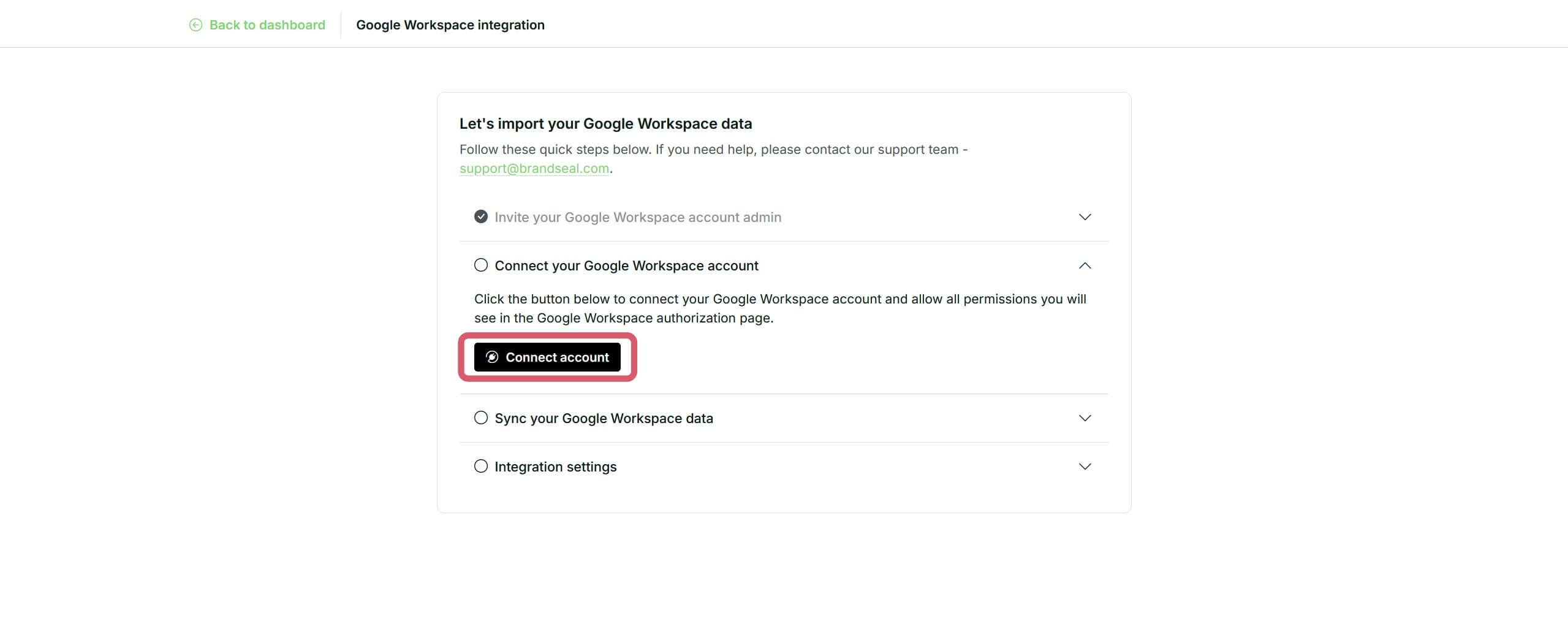The height and width of the screenshot is (637, 1568).
Task: Click the checkmark icon on the completed admin step
Action: coord(480,216)
